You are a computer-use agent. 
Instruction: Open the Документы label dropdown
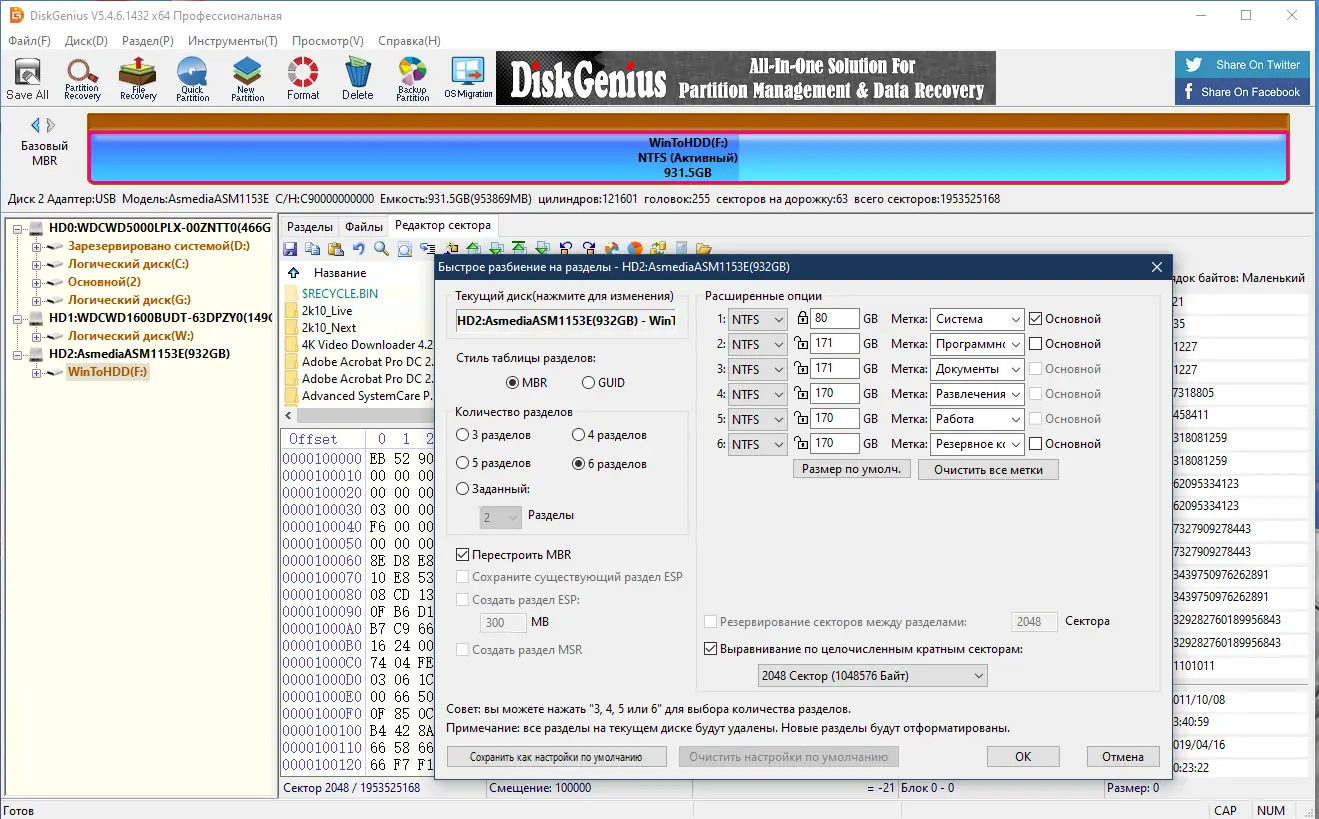[x=976, y=369]
